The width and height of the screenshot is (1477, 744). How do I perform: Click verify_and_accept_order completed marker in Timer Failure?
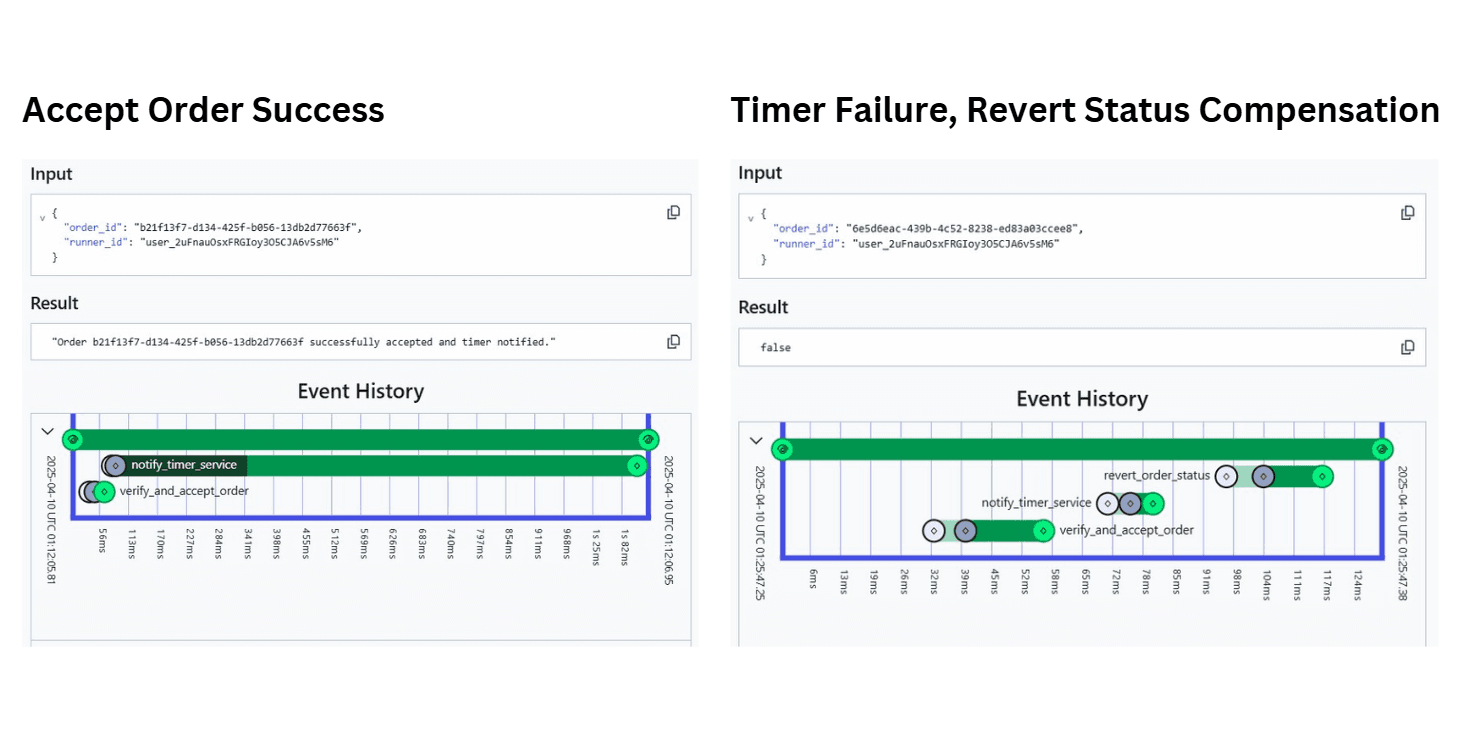coord(1043,530)
